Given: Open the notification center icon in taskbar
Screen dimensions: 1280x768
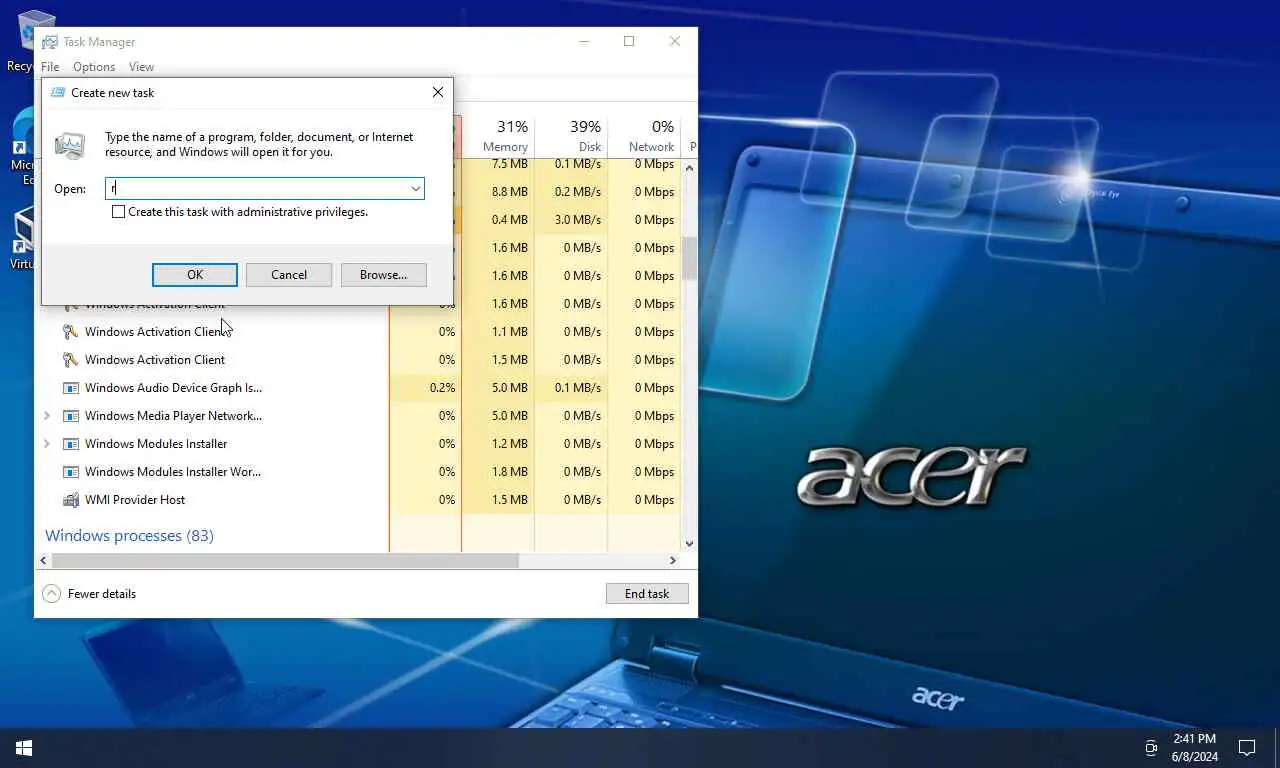Looking at the screenshot, I should coord(1247,748).
